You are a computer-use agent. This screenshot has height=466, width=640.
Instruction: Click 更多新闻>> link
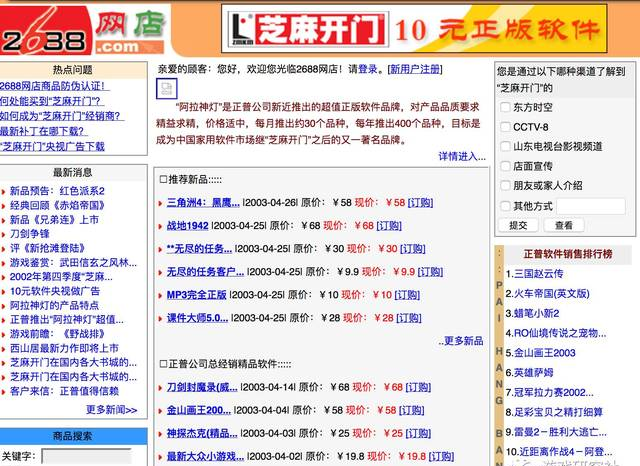(x=111, y=409)
